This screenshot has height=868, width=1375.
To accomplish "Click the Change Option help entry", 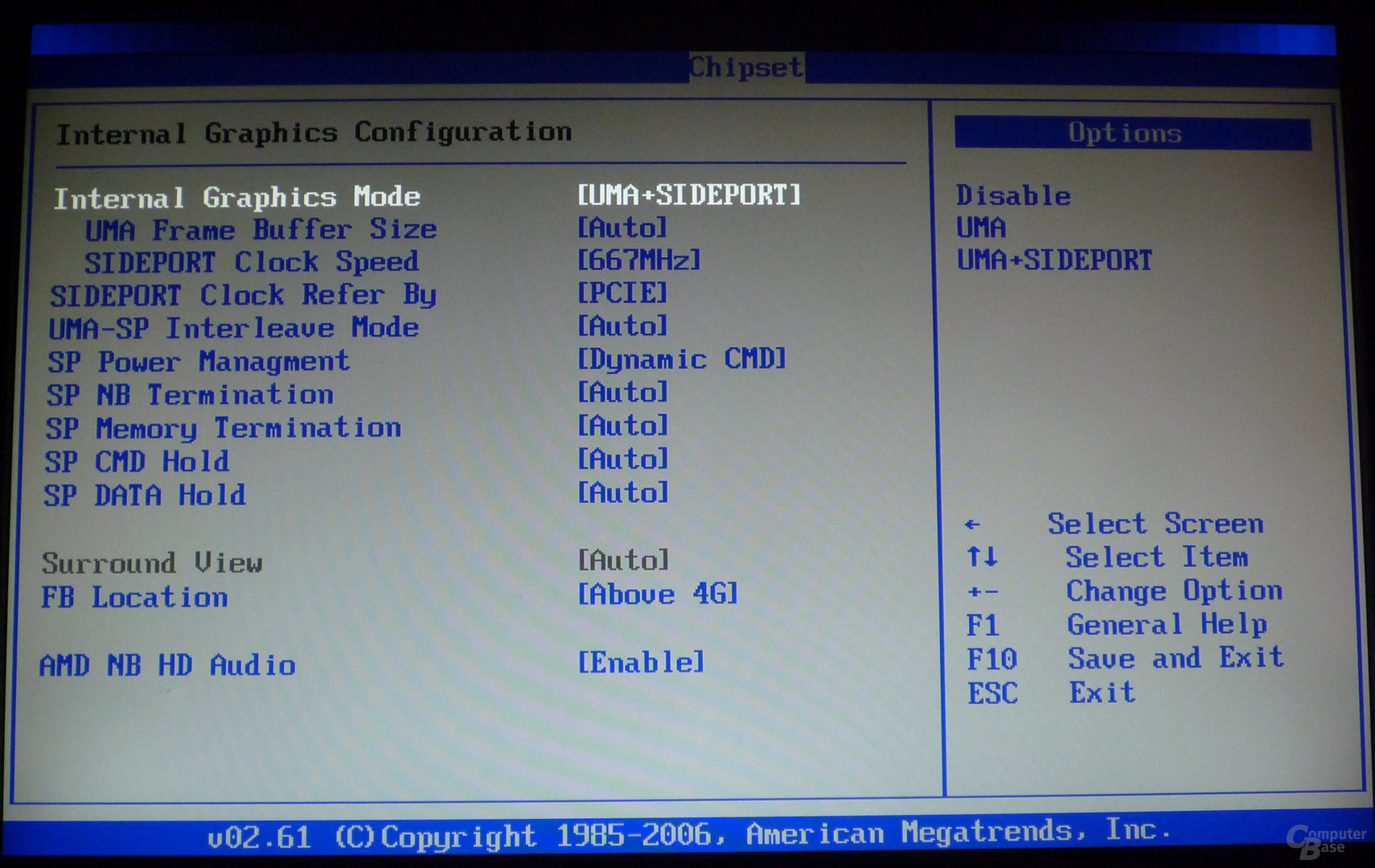I will coord(1174,591).
